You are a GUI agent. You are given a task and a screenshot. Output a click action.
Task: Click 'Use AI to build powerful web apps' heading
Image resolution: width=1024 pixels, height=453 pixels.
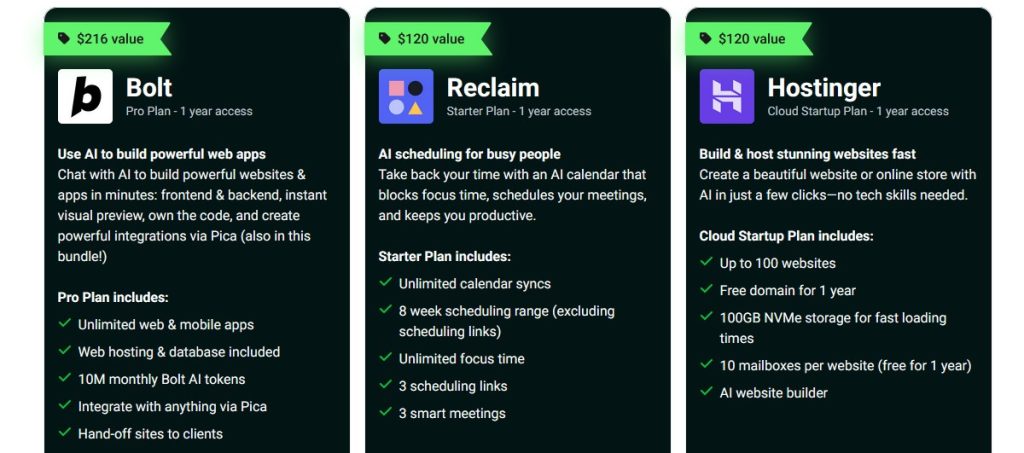pos(161,154)
